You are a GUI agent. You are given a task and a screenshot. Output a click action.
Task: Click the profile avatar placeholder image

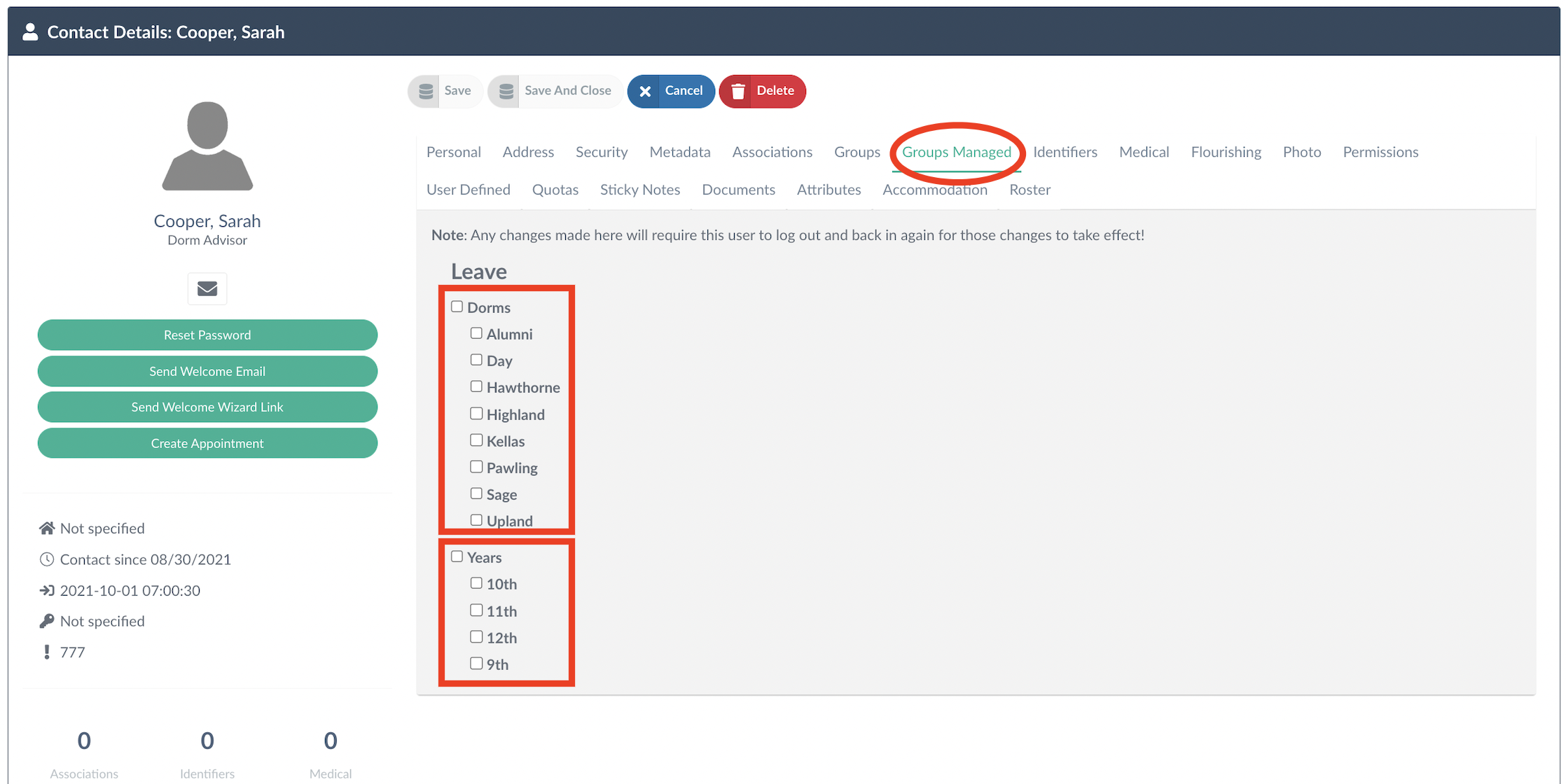pyautogui.click(x=207, y=146)
